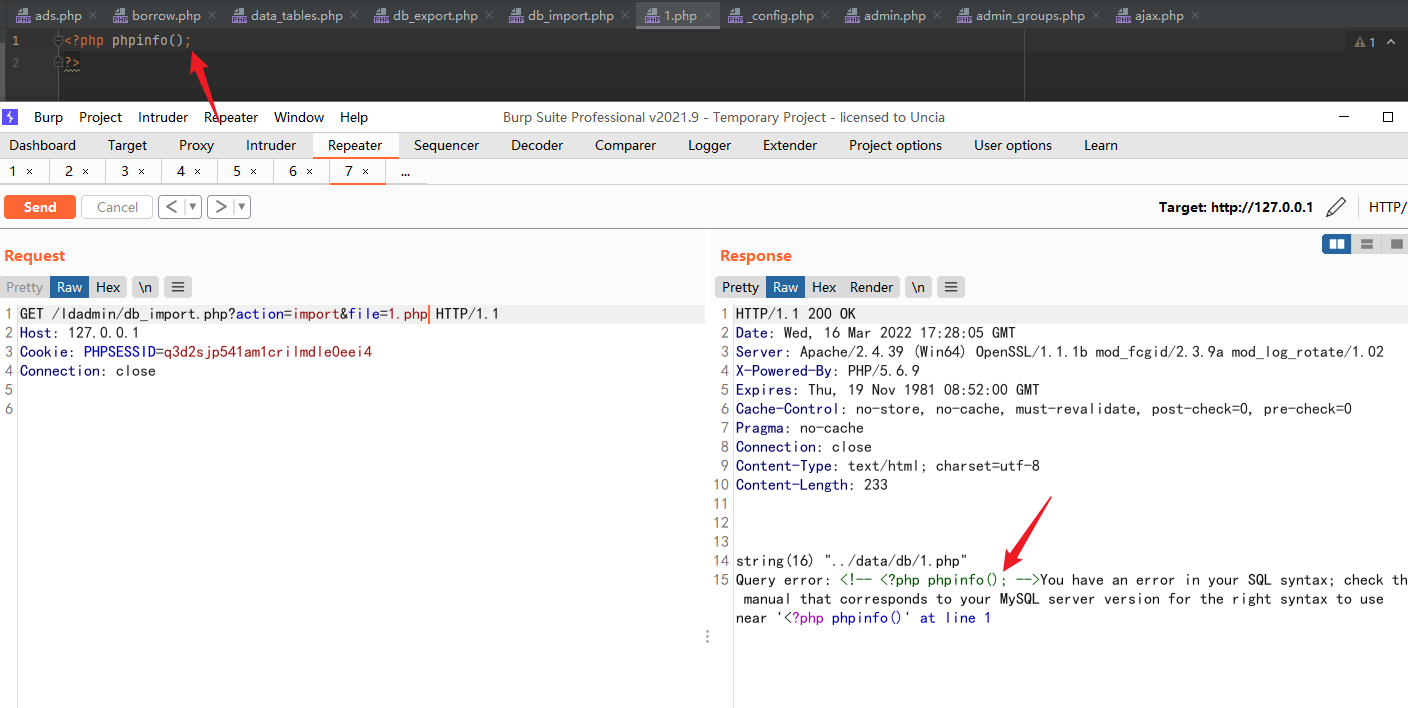Open the Repeater menu in menu bar
Screen dimensions: 1408x708
(x=231, y=117)
